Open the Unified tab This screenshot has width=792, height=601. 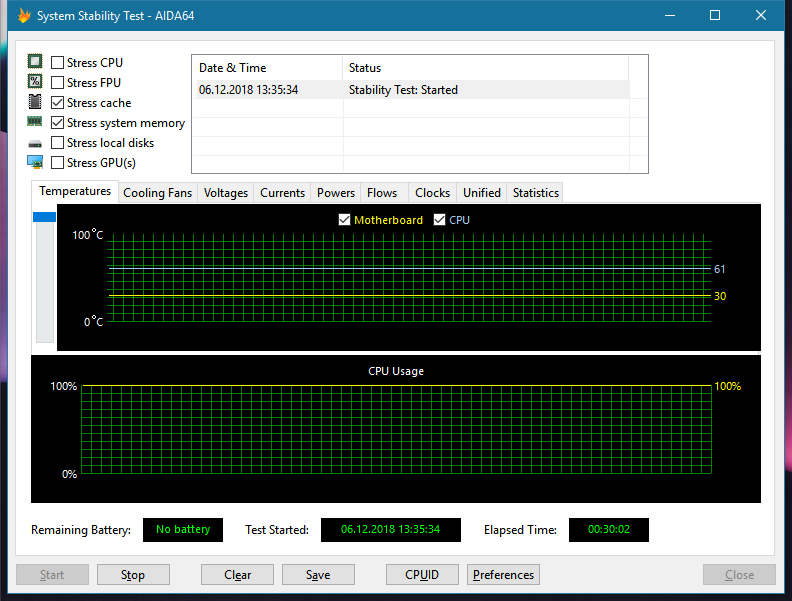click(482, 193)
